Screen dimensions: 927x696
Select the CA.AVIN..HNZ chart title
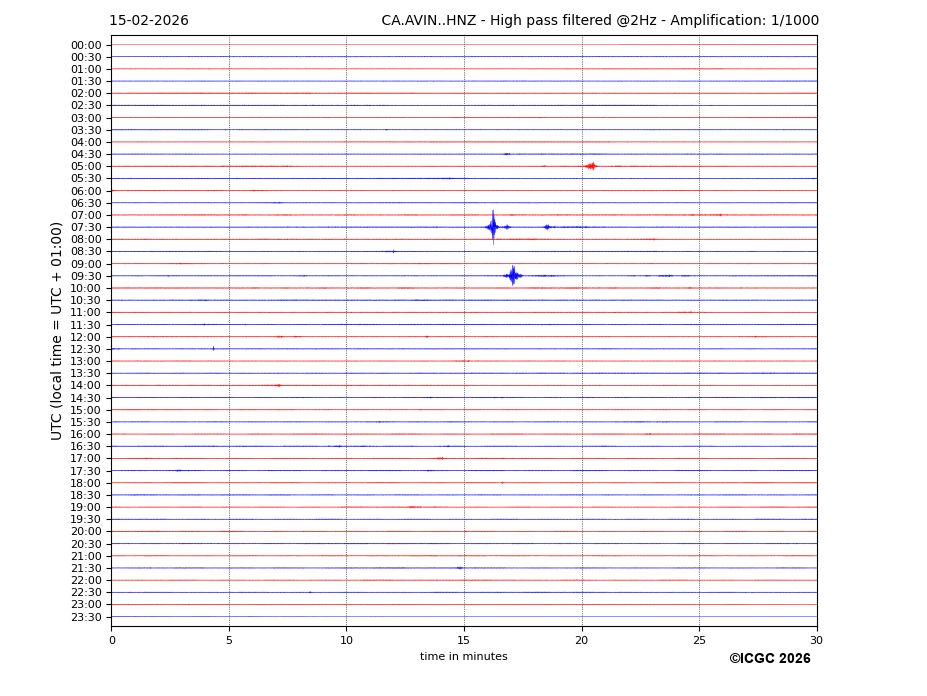[599, 21]
